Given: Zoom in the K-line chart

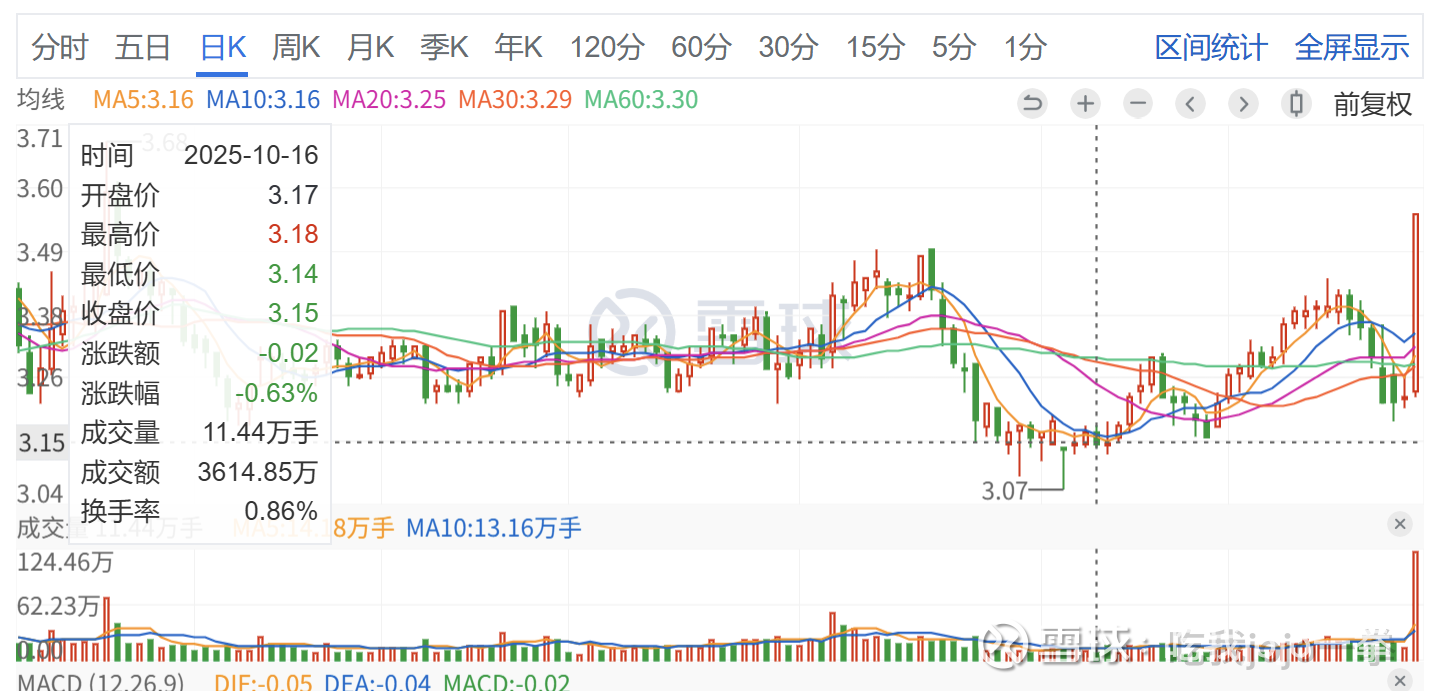Looking at the screenshot, I should (x=1085, y=103).
